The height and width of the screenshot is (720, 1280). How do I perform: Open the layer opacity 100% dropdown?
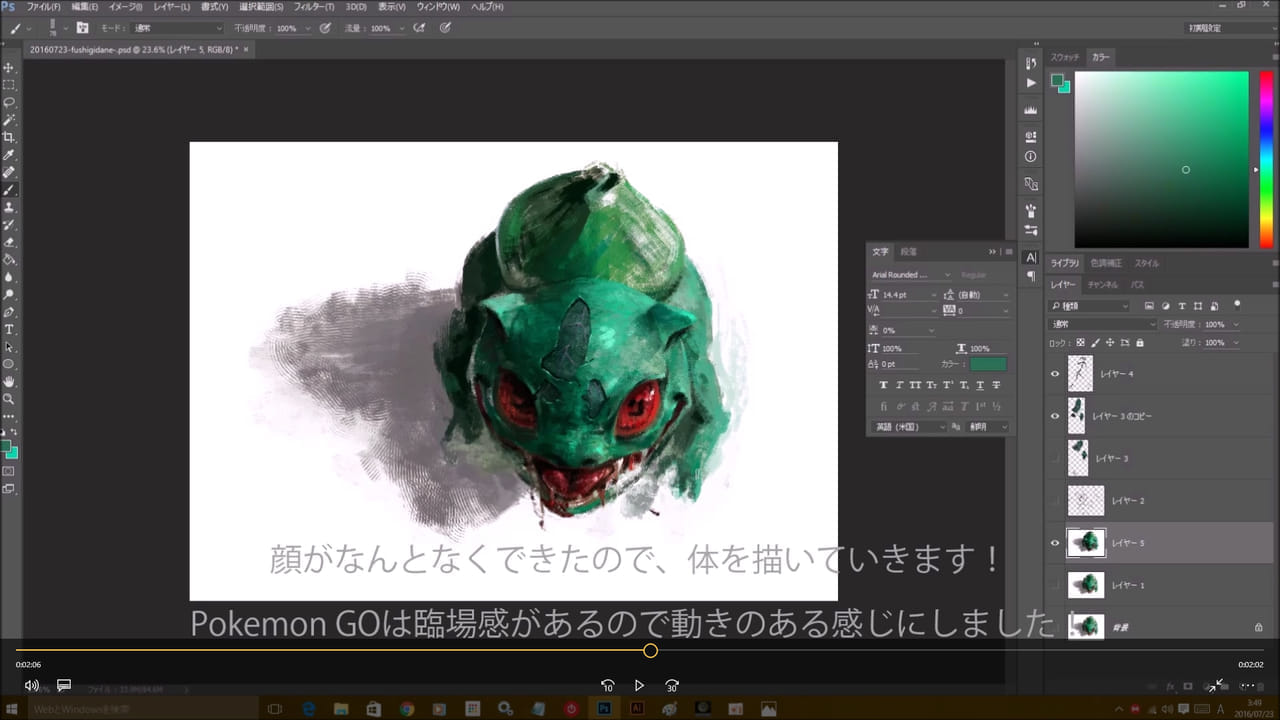tap(1236, 324)
